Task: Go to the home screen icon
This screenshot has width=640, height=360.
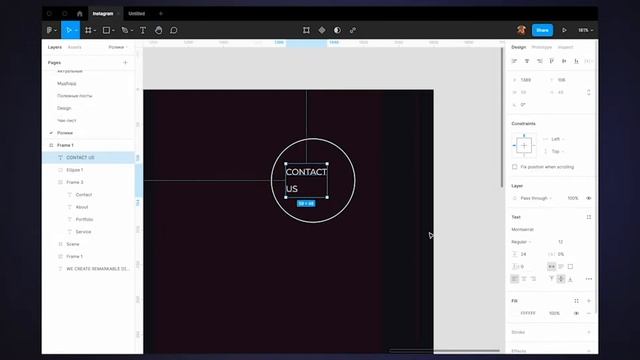Action: click(x=80, y=13)
